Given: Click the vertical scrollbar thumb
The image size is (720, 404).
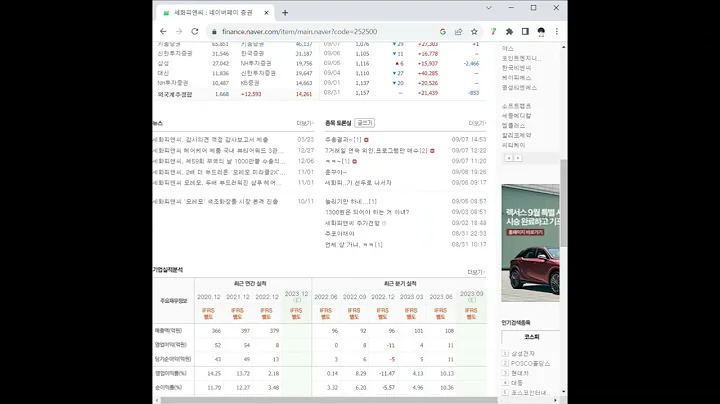Looking at the screenshot, I should coord(564,203).
